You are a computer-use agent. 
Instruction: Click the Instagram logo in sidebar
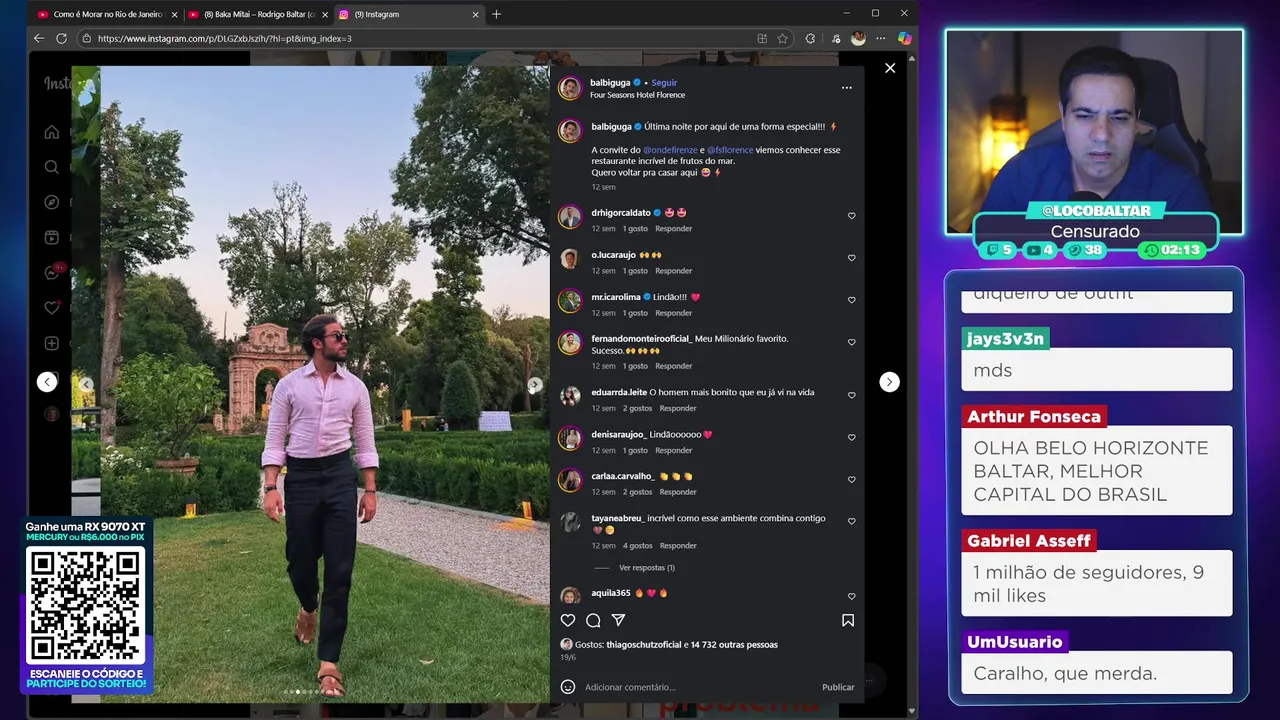click(58, 84)
